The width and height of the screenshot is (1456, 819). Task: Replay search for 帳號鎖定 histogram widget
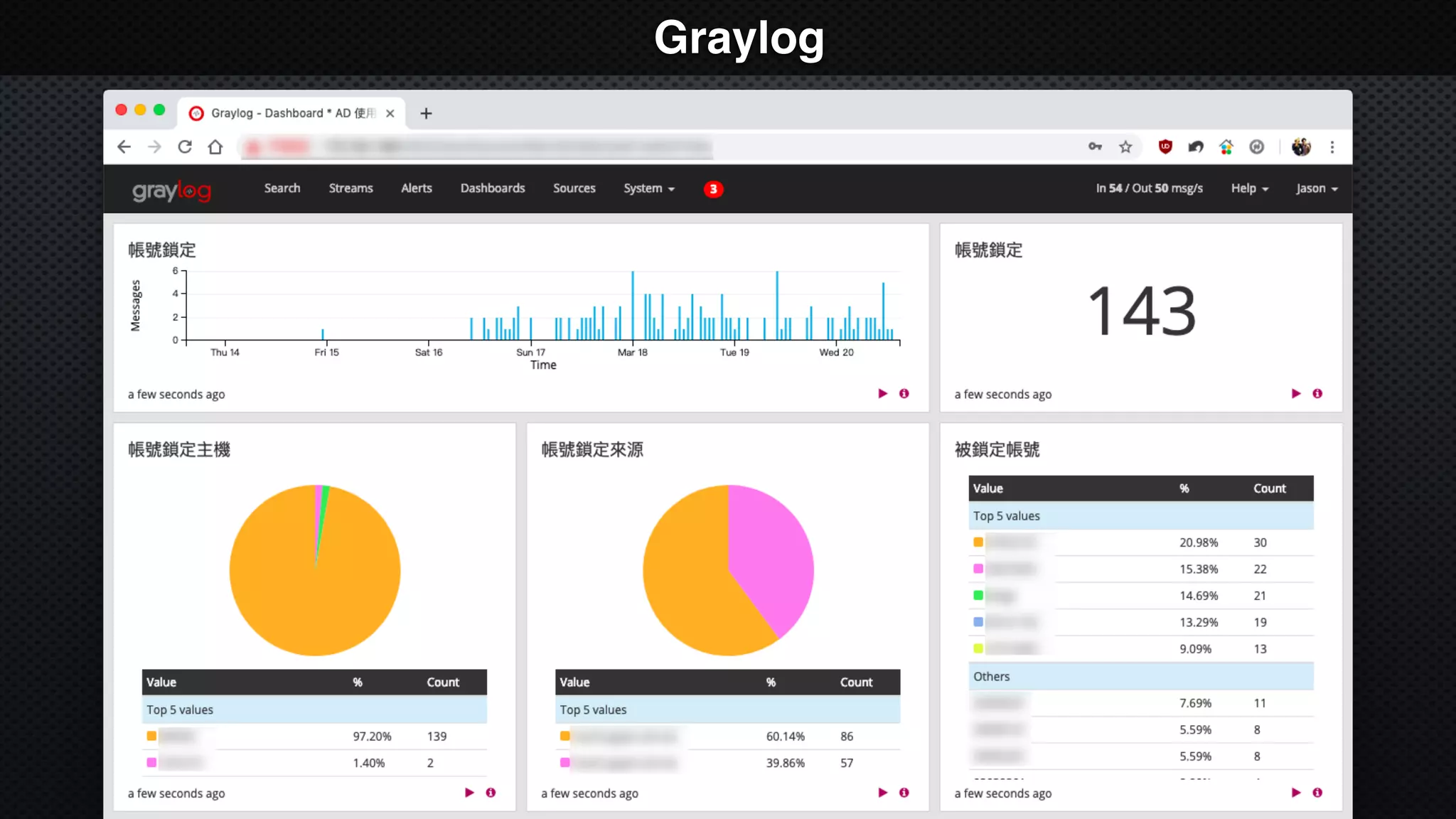(882, 393)
